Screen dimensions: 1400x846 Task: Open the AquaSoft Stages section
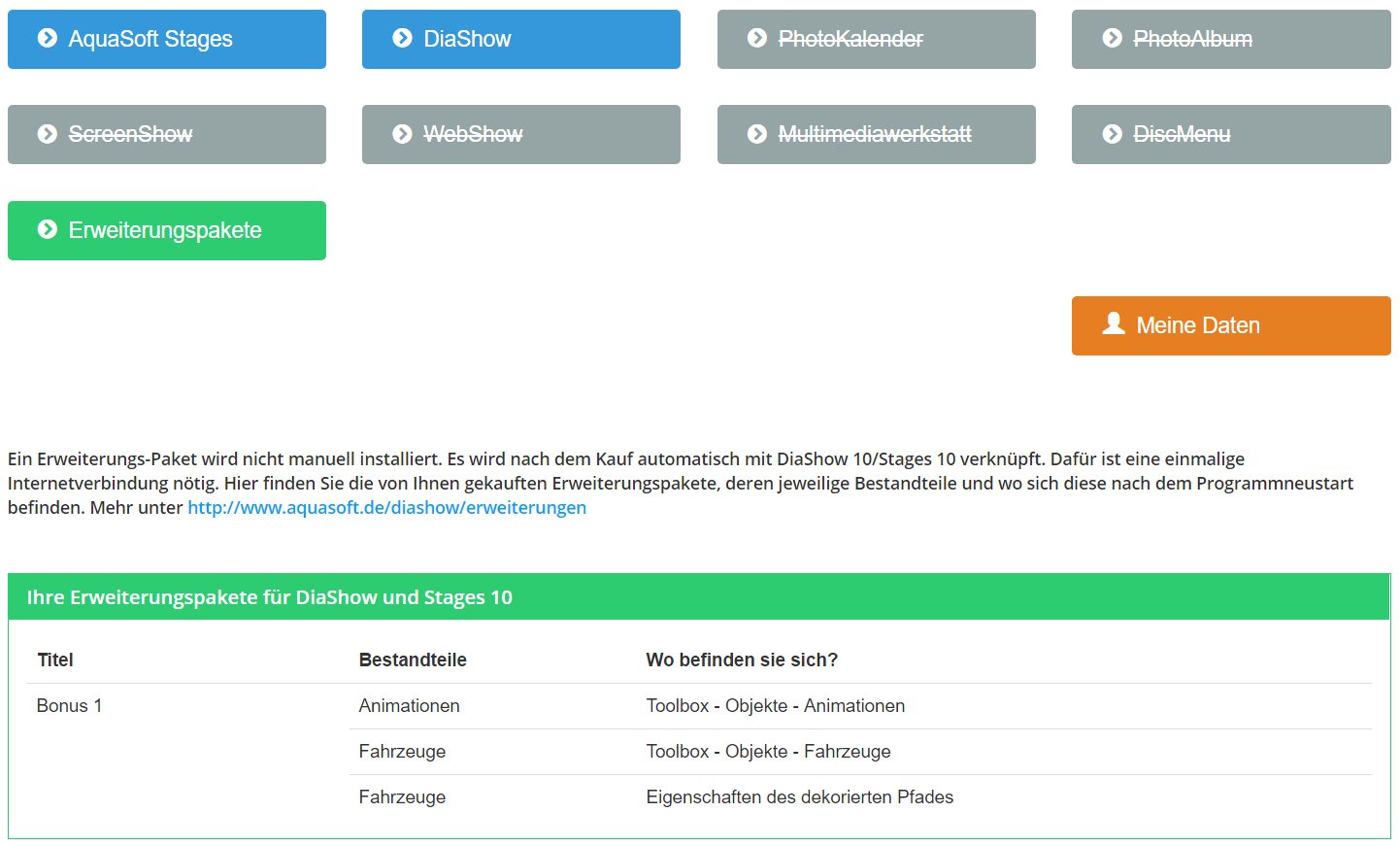[167, 39]
